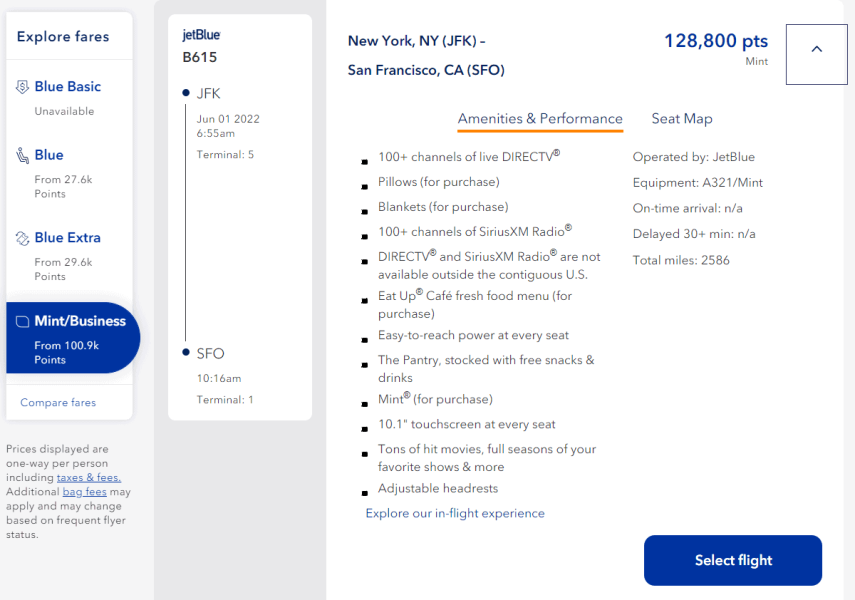Image resolution: width=855 pixels, height=600 pixels.
Task: Click the Blue fare seat icon
Action: [22, 155]
